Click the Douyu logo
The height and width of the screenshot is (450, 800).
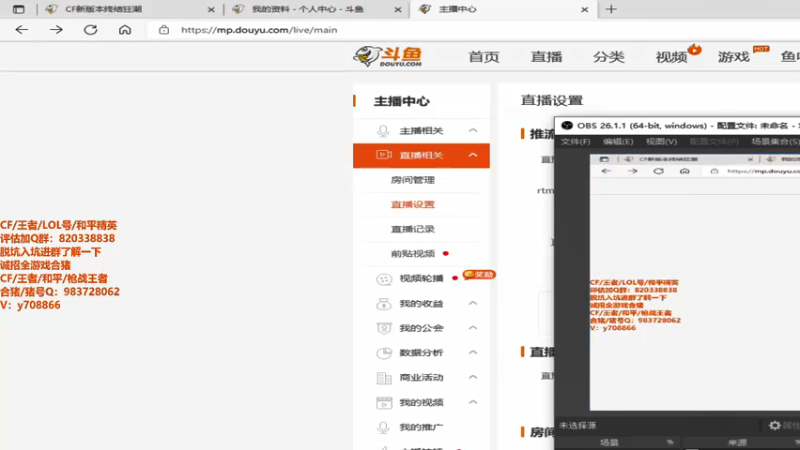388,56
